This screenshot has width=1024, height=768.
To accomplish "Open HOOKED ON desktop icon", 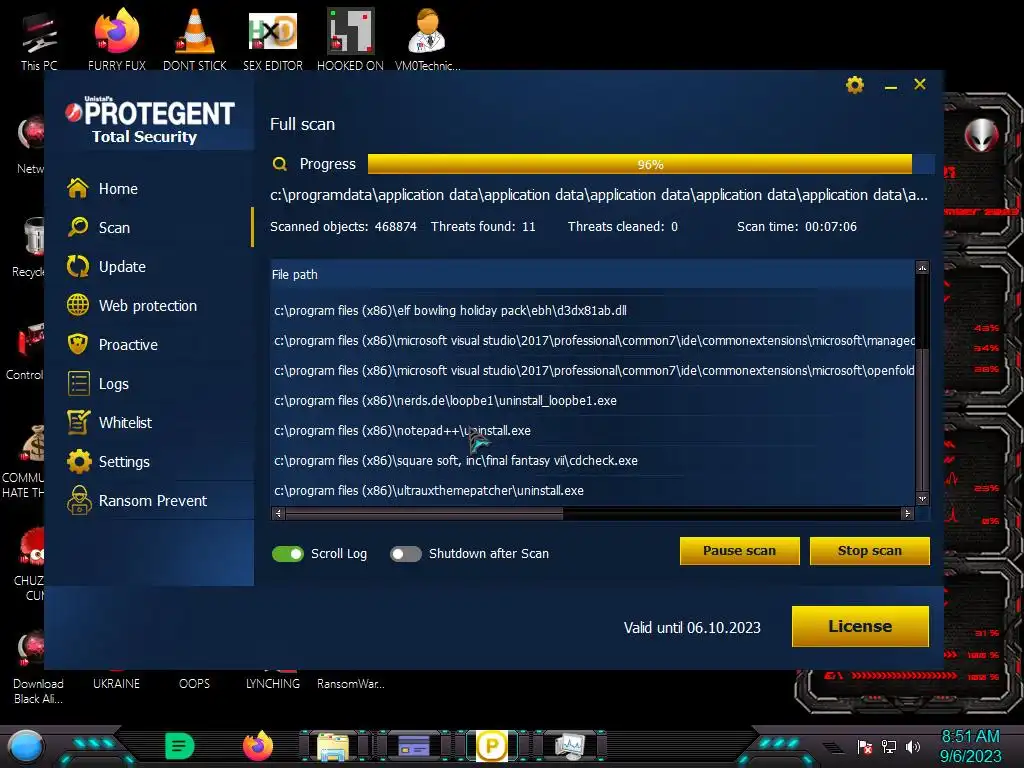I will pos(350,39).
